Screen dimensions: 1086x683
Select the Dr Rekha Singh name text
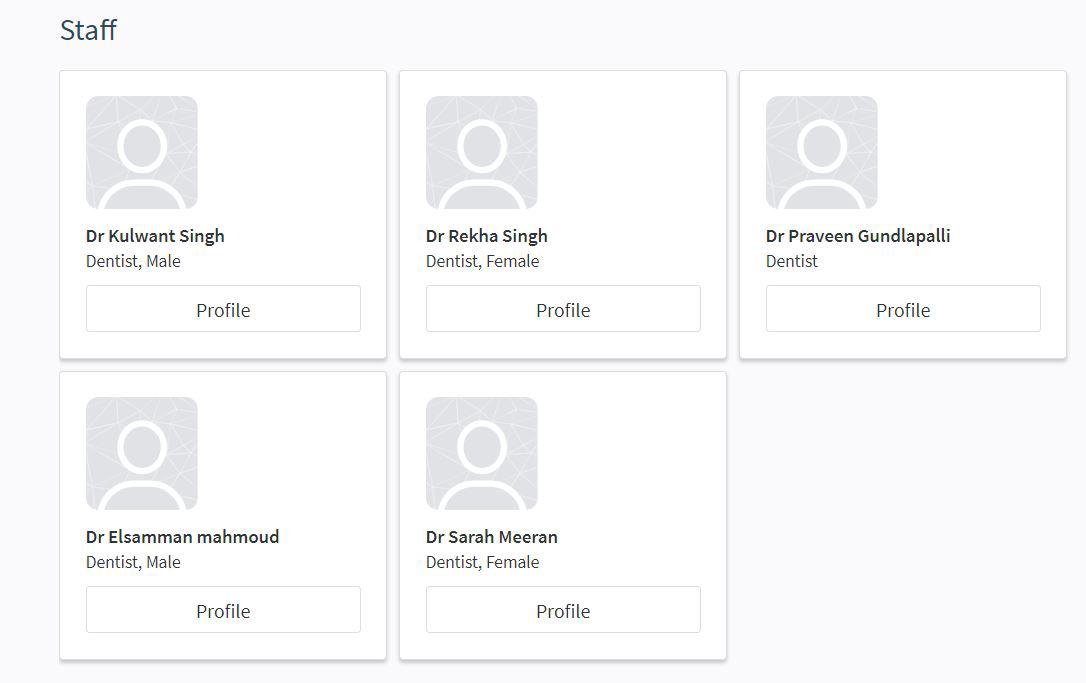click(487, 236)
